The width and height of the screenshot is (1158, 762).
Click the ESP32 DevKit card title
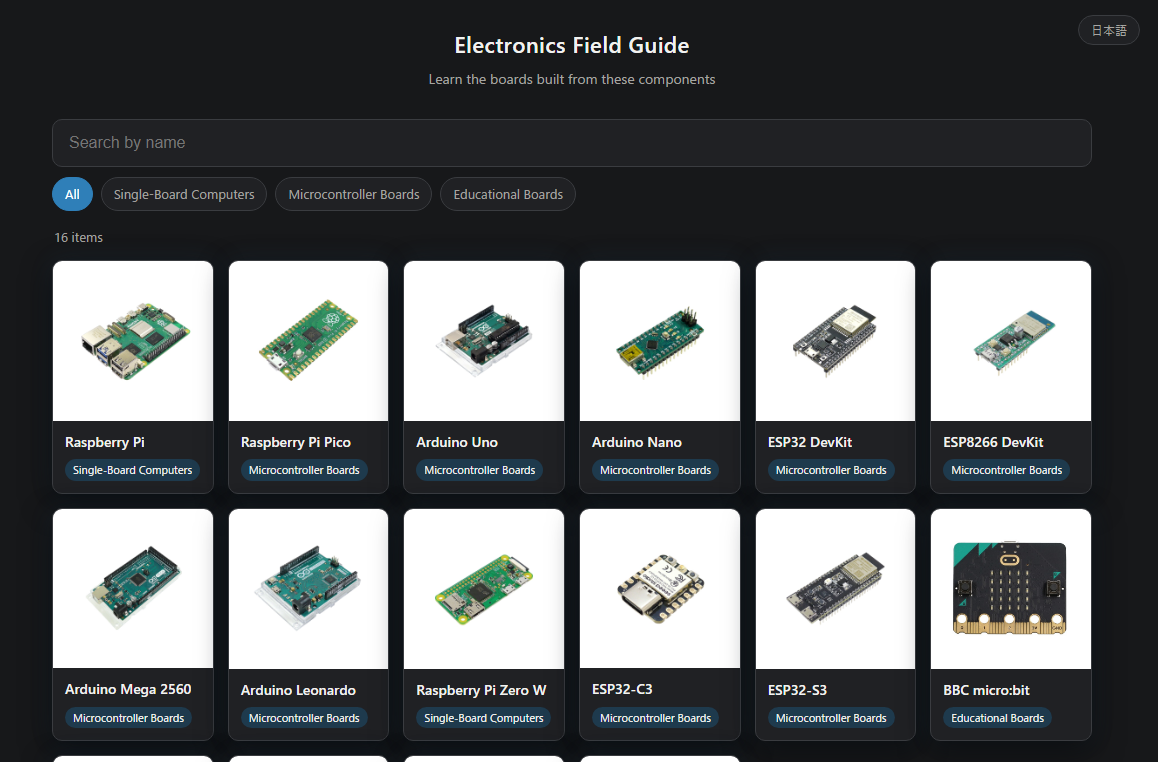click(810, 442)
